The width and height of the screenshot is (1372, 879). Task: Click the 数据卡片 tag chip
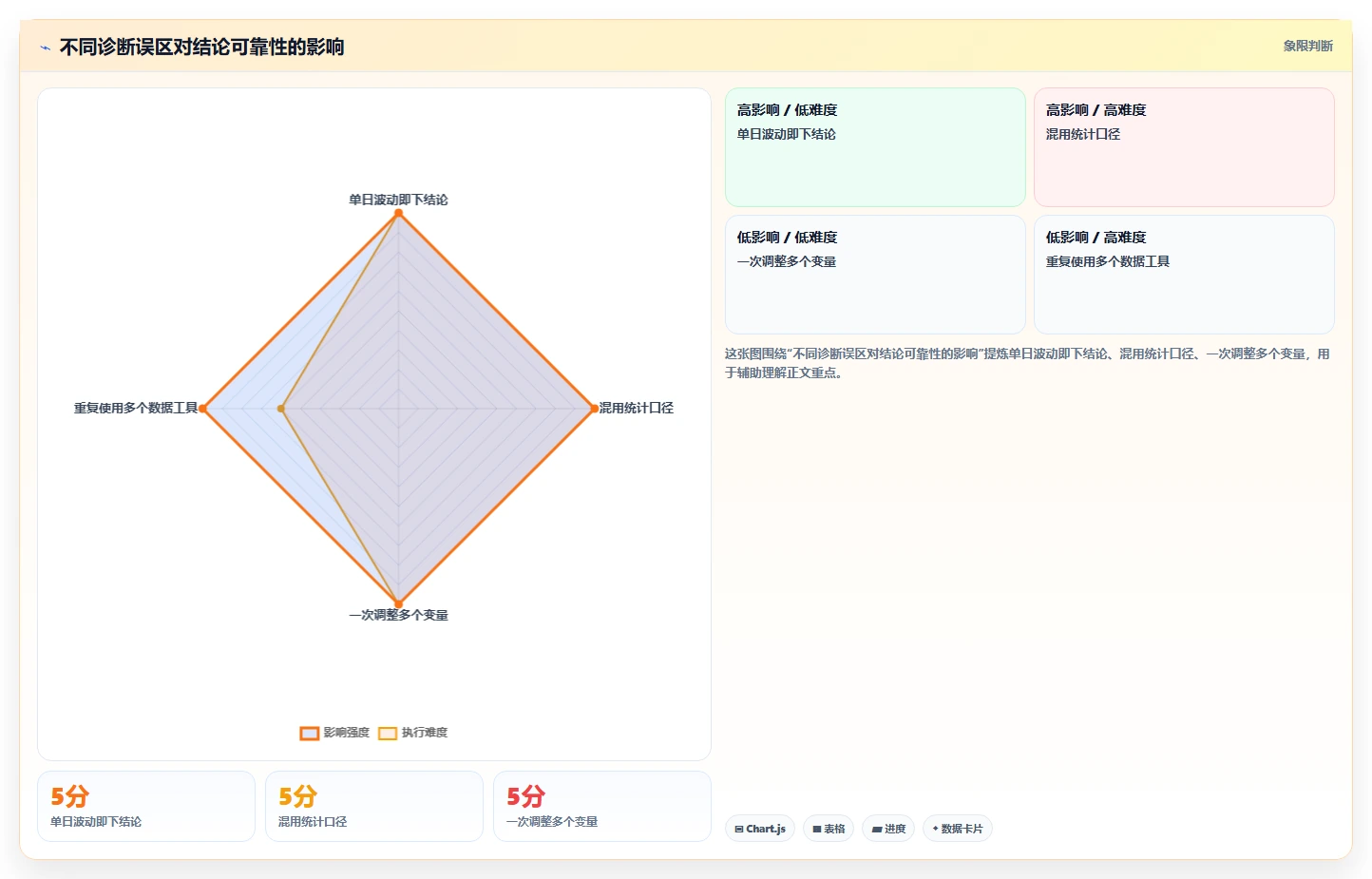pos(958,829)
